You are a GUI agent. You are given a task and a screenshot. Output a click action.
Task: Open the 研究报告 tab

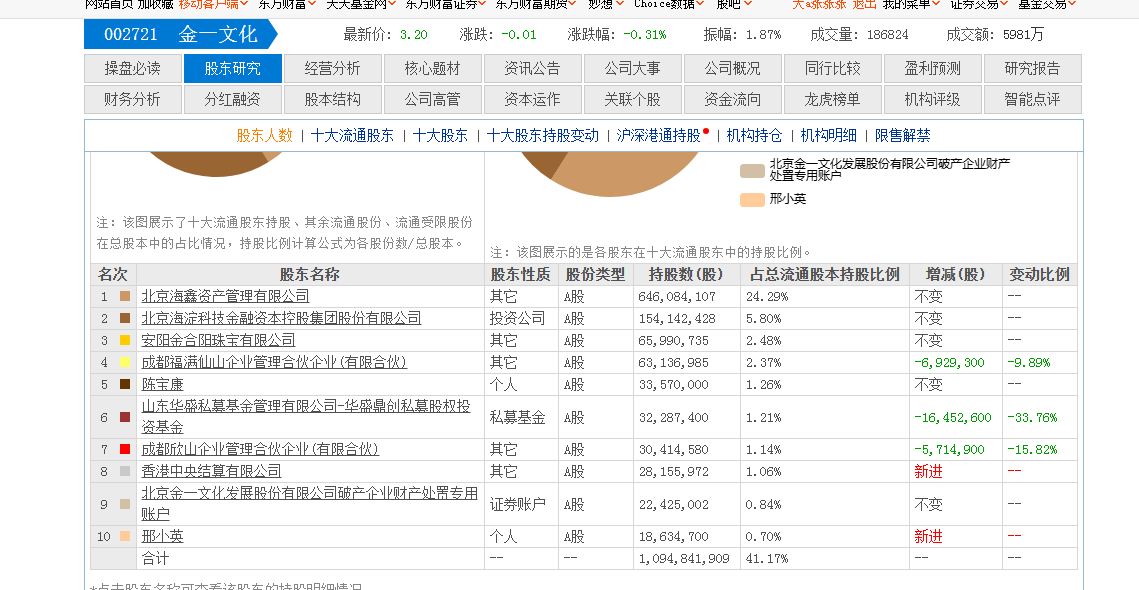click(x=1032, y=69)
